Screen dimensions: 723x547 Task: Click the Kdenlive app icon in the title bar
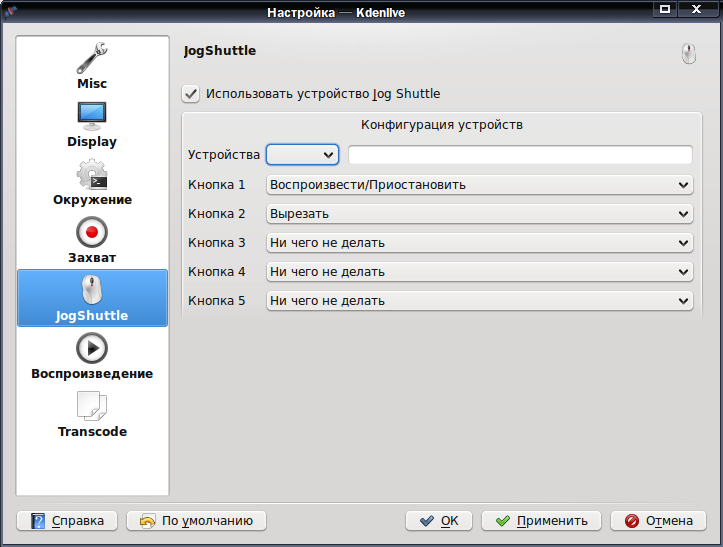pyautogui.click(x=10, y=11)
